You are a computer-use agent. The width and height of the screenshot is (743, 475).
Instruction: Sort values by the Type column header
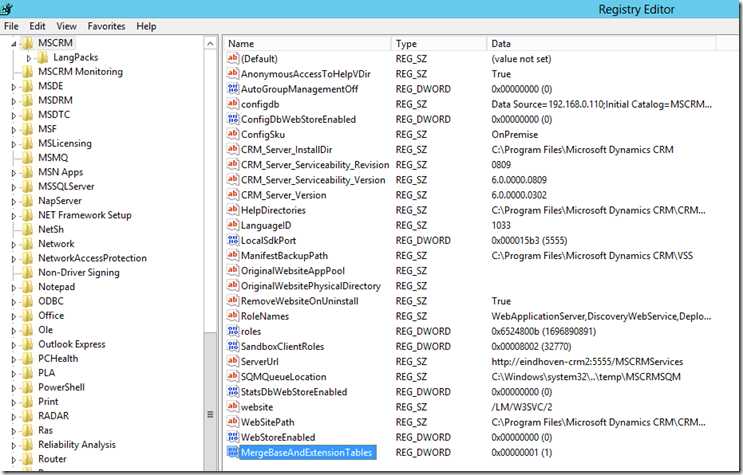point(439,44)
